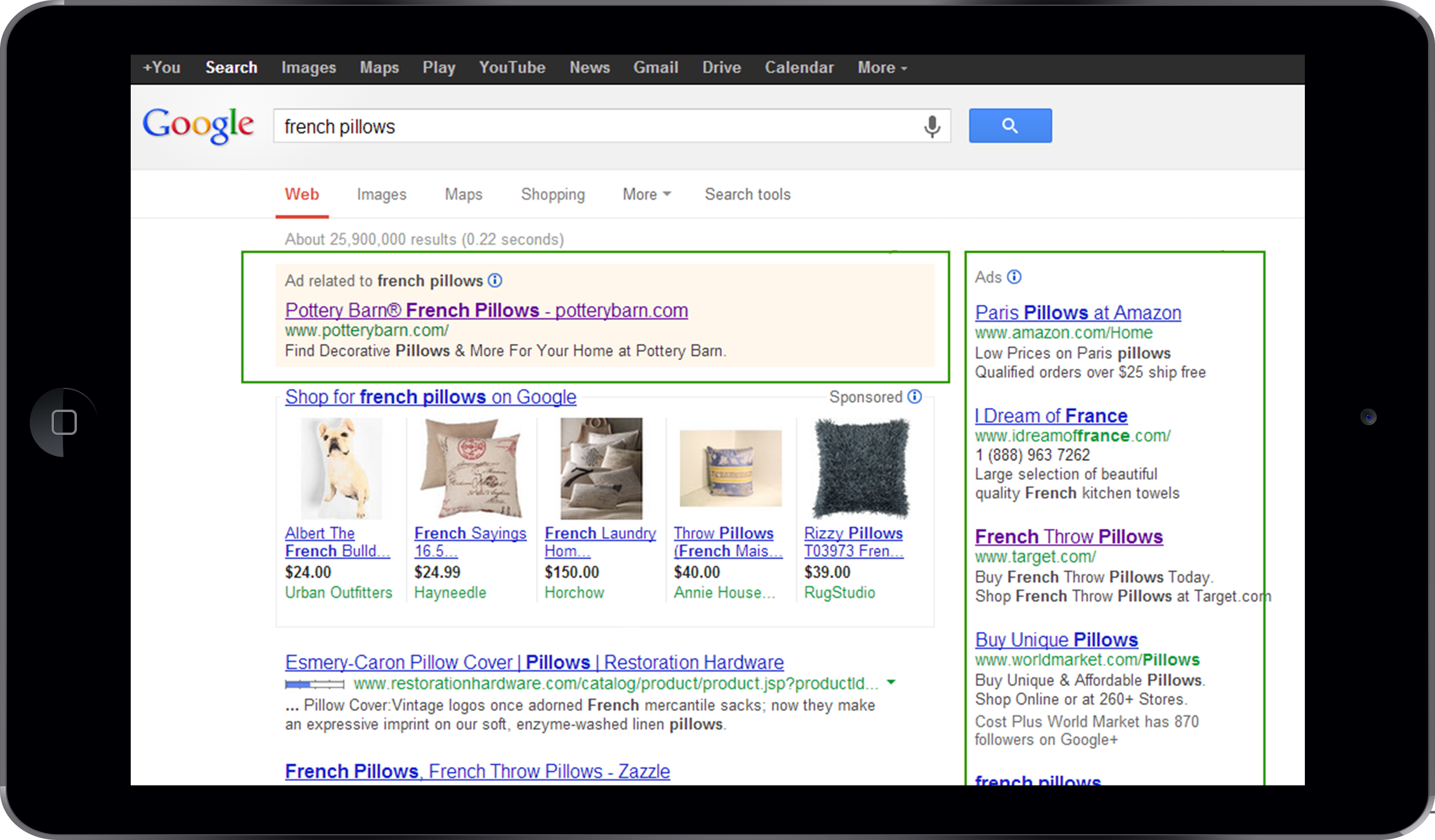Click the www.target.com/ ad URL

pos(1035,556)
